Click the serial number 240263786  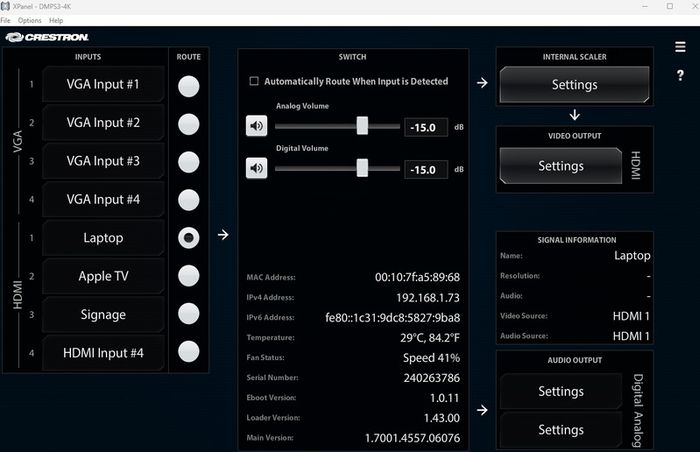click(431, 378)
